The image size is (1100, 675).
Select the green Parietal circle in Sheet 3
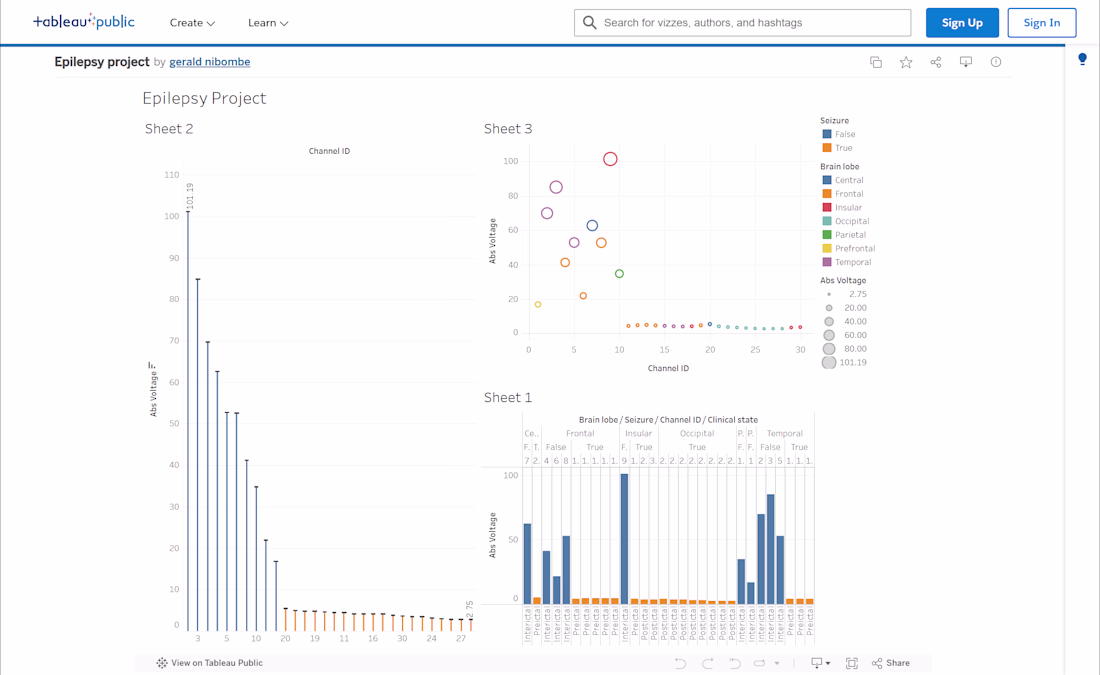pyautogui.click(x=619, y=274)
